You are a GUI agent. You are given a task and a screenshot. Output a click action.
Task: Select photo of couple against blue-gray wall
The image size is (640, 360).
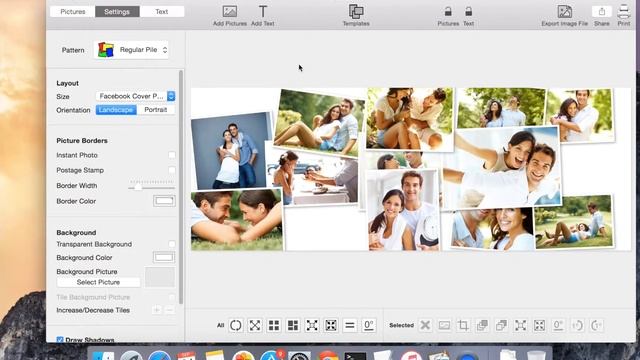[229, 151]
